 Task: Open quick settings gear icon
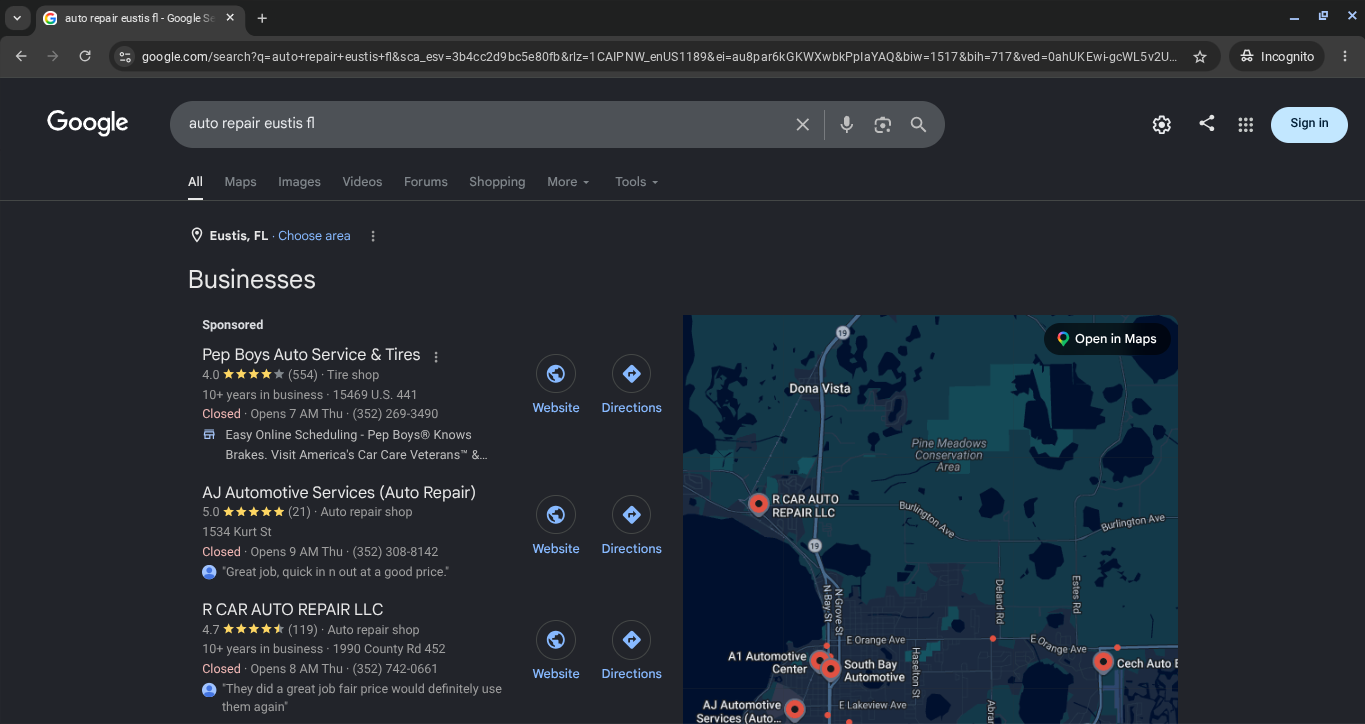pos(1161,125)
